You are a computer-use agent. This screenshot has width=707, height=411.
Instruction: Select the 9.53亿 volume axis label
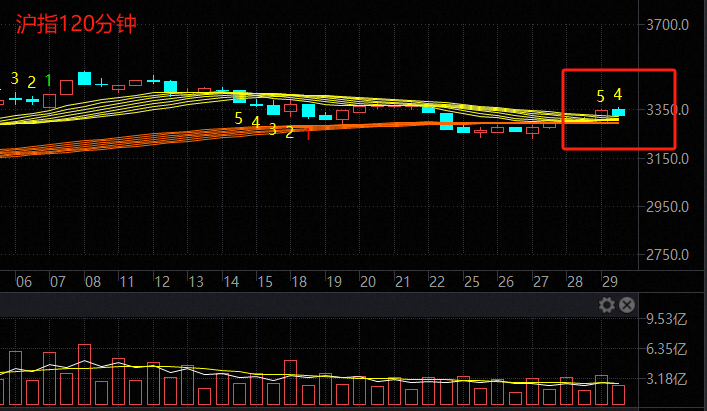tap(666, 319)
